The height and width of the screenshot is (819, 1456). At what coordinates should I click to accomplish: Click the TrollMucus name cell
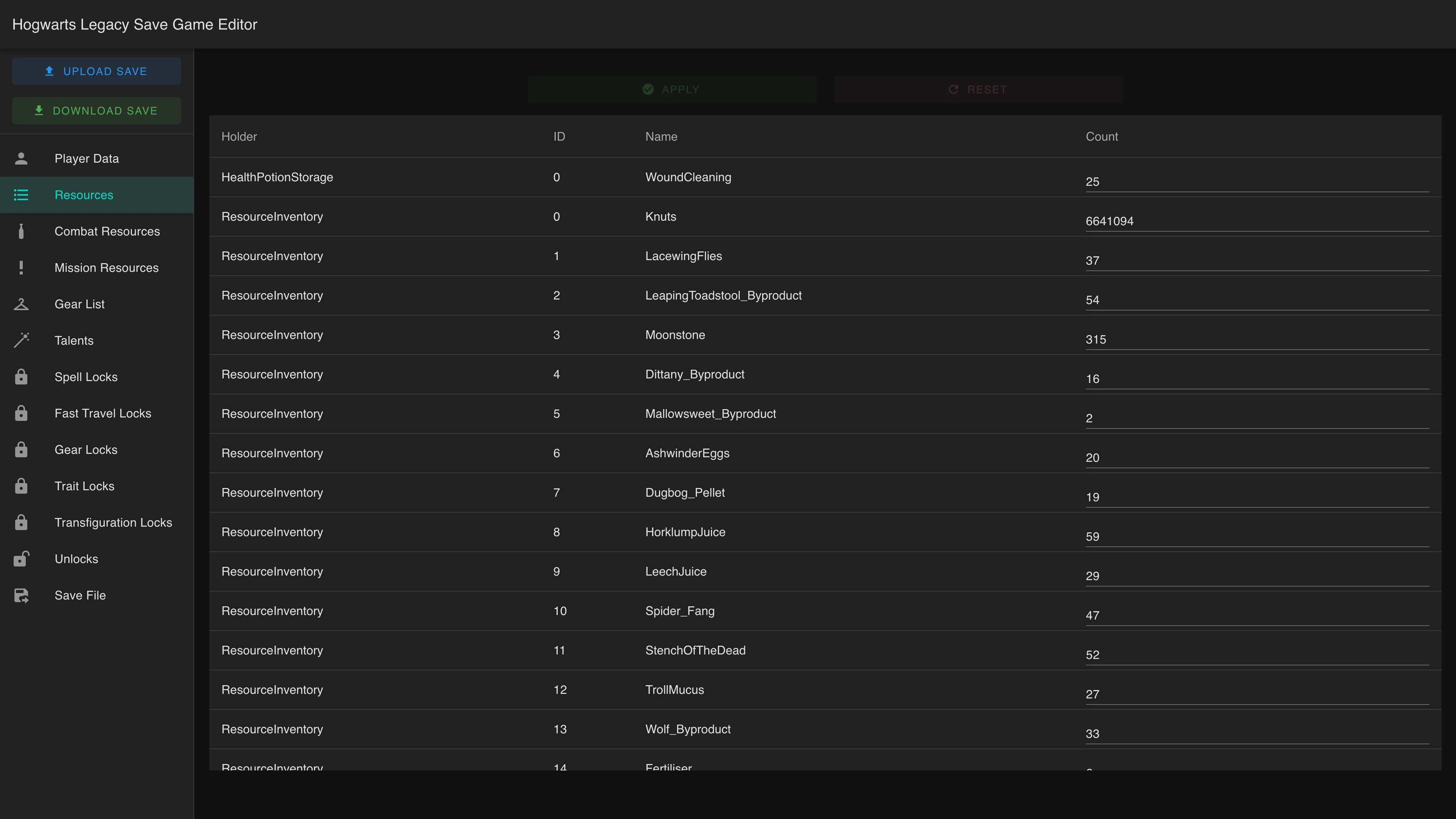[x=675, y=690]
